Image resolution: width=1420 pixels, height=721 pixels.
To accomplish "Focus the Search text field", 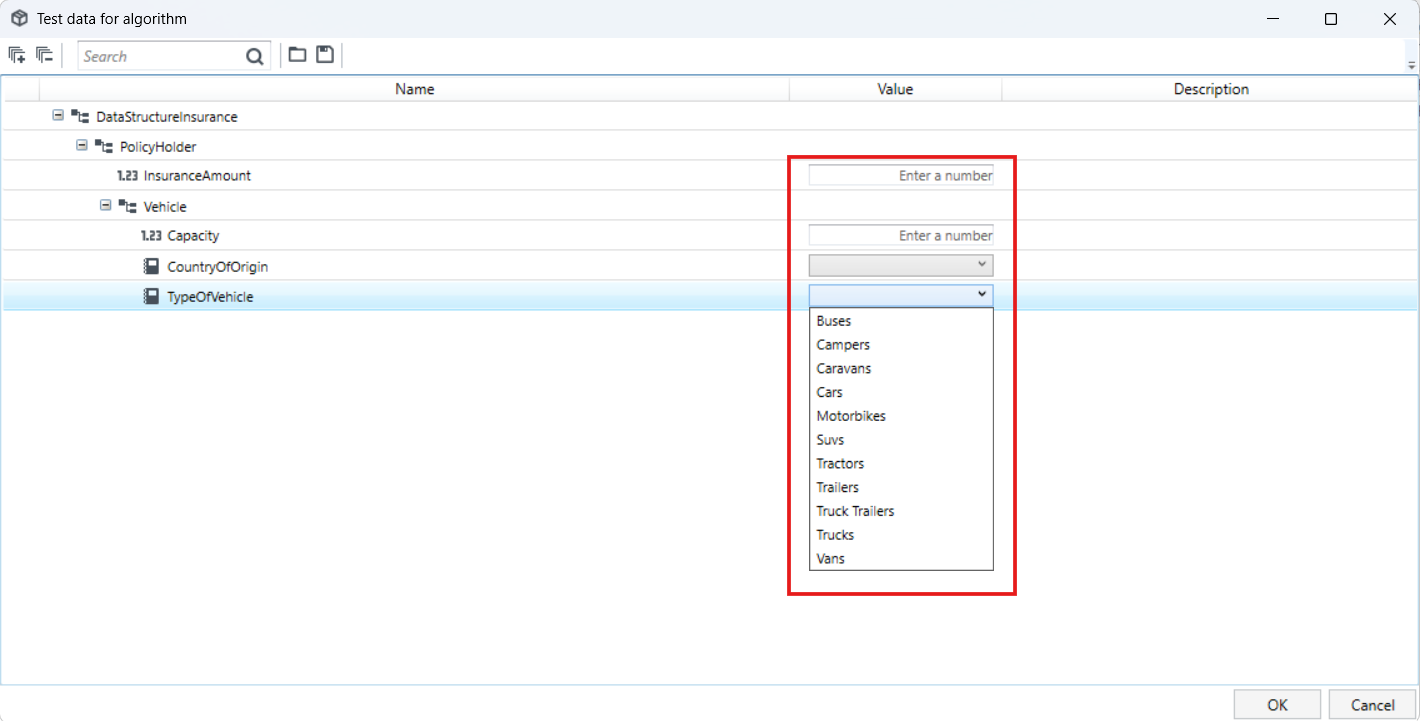I will coord(162,56).
